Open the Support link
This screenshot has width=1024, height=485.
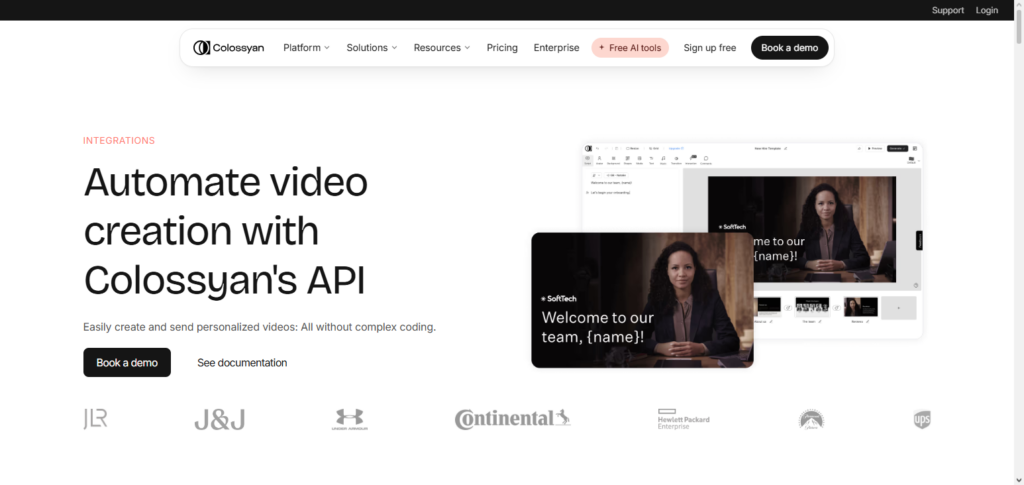coord(948,10)
